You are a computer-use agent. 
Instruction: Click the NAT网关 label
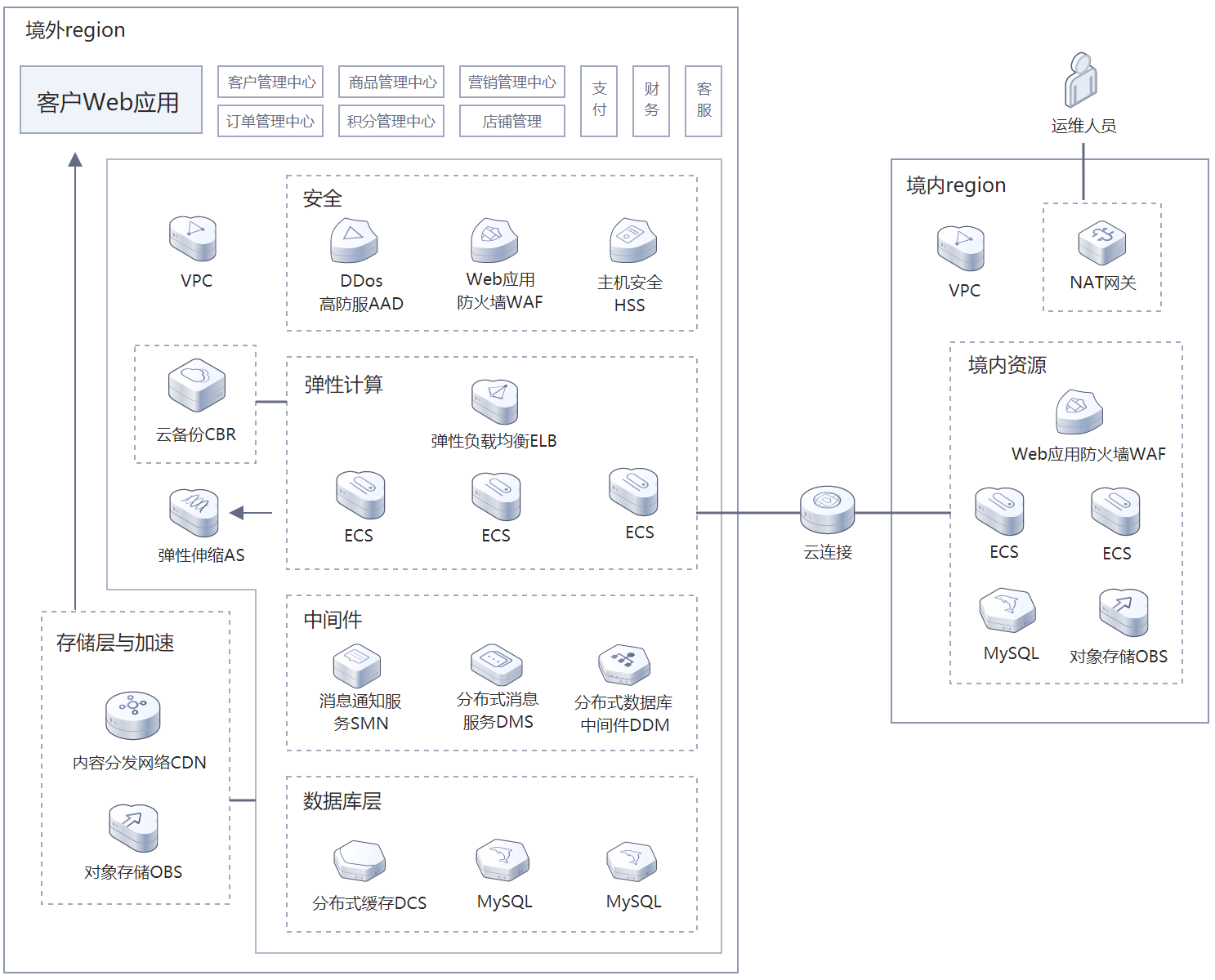pyautogui.click(x=1103, y=283)
